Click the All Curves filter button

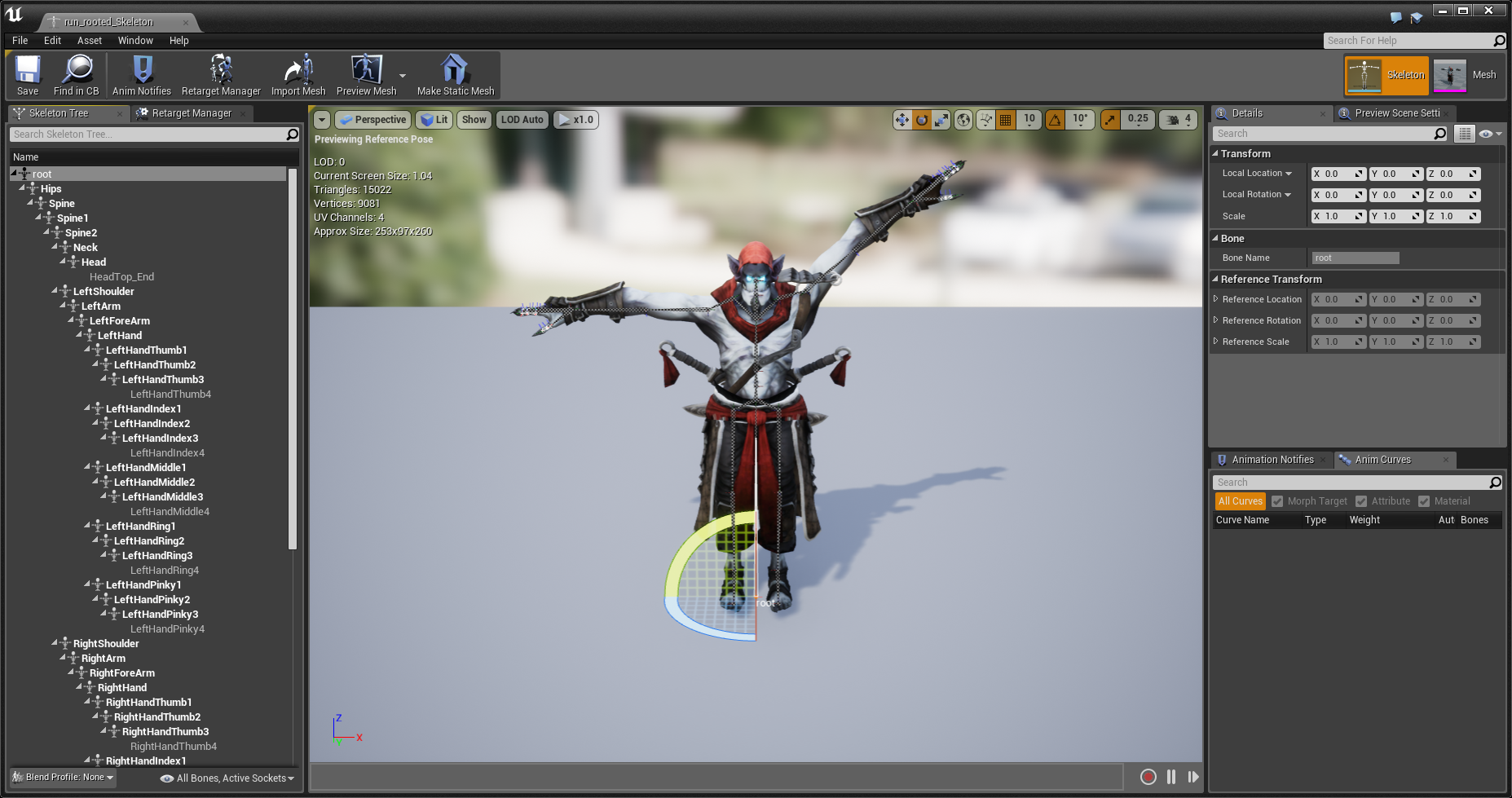click(x=1240, y=501)
